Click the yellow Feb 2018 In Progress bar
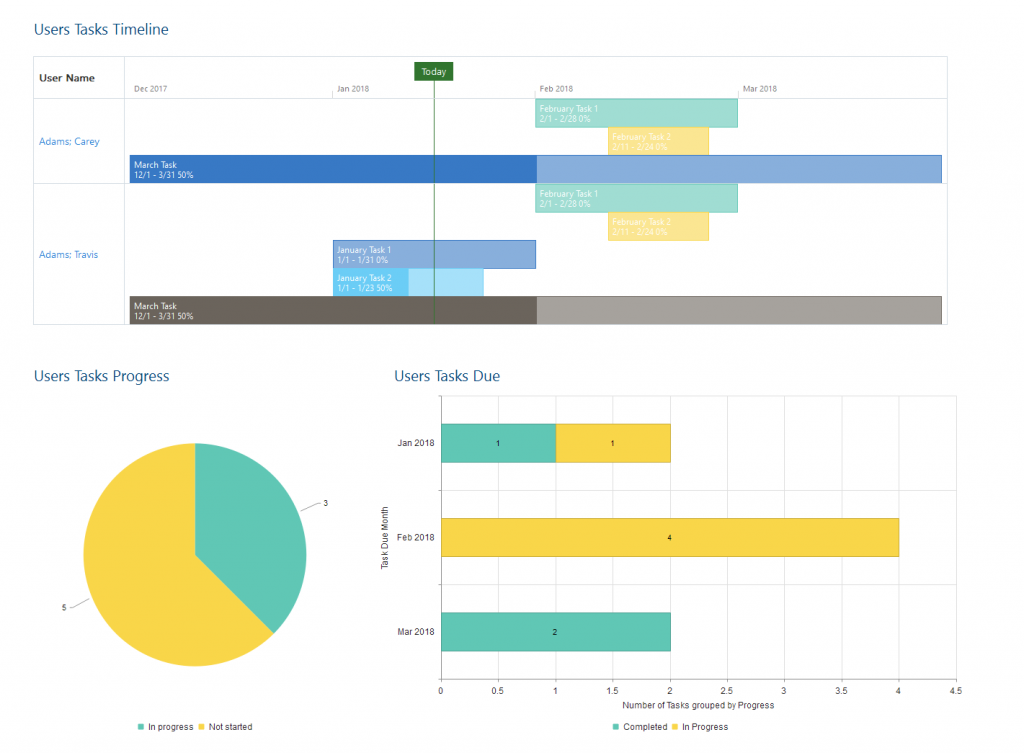This screenshot has width=1024, height=753. coord(670,537)
